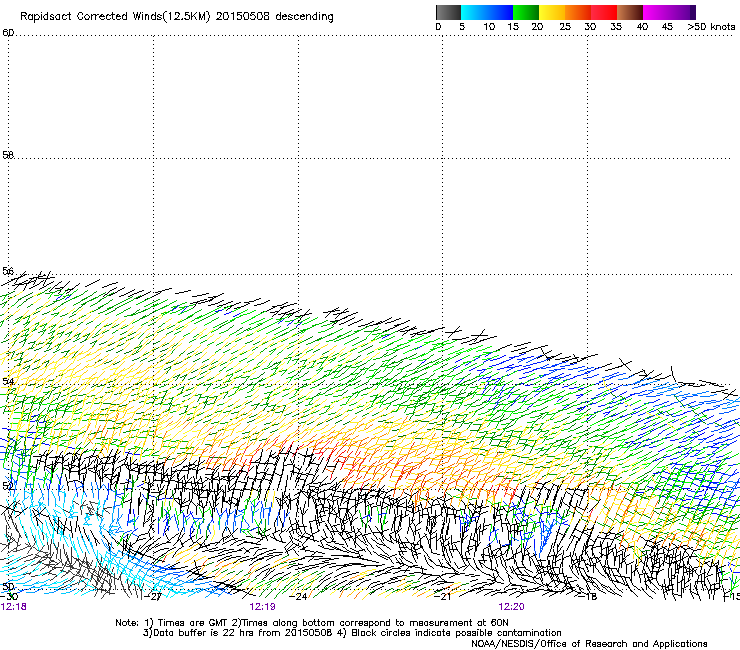Click the date "20150508 descending" in title
The height and width of the screenshot is (650, 740).
[275, 17]
